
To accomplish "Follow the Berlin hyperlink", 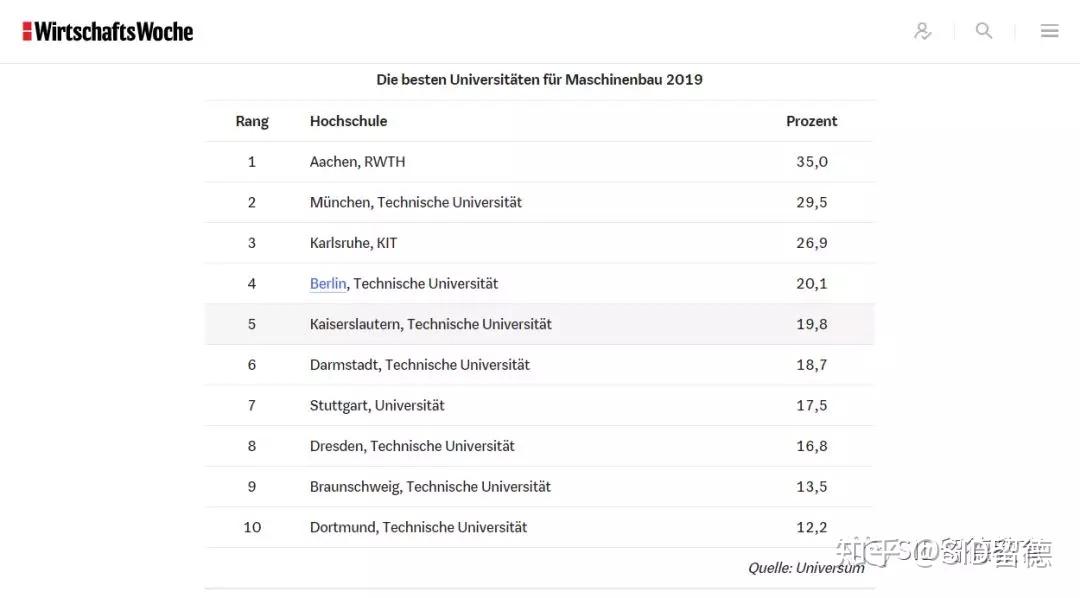I will click(x=328, y=284).
